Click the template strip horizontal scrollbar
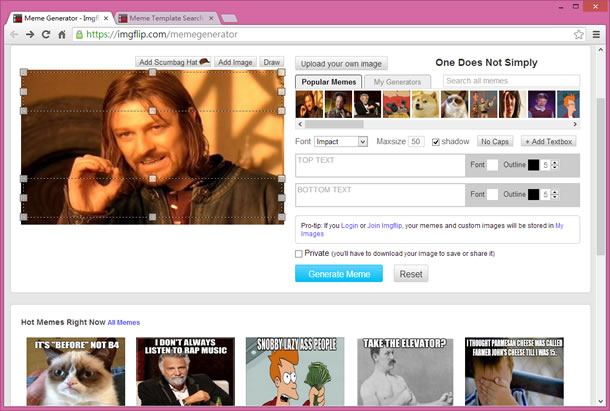Screen dimensions: 610x411 point(334,124)
